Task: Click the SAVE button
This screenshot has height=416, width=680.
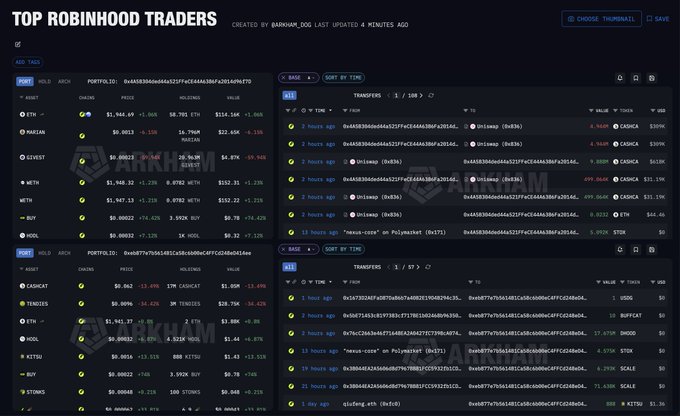Action: [658, 19]
